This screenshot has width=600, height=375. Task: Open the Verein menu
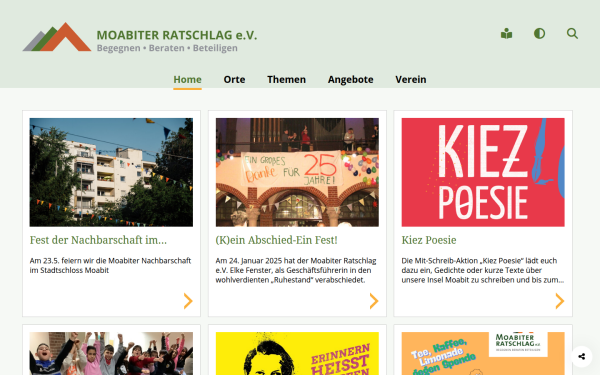[x=411, y=80]
